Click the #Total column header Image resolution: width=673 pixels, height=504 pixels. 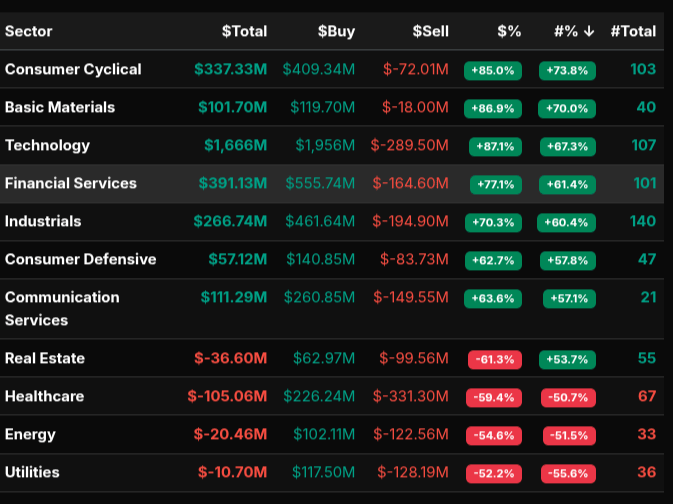[x=632, y=31]
